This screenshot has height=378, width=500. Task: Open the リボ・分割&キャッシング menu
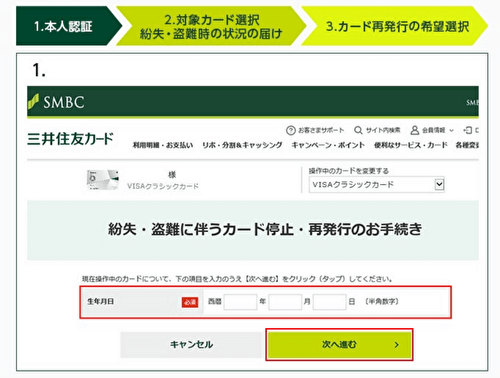pos(242,145)
